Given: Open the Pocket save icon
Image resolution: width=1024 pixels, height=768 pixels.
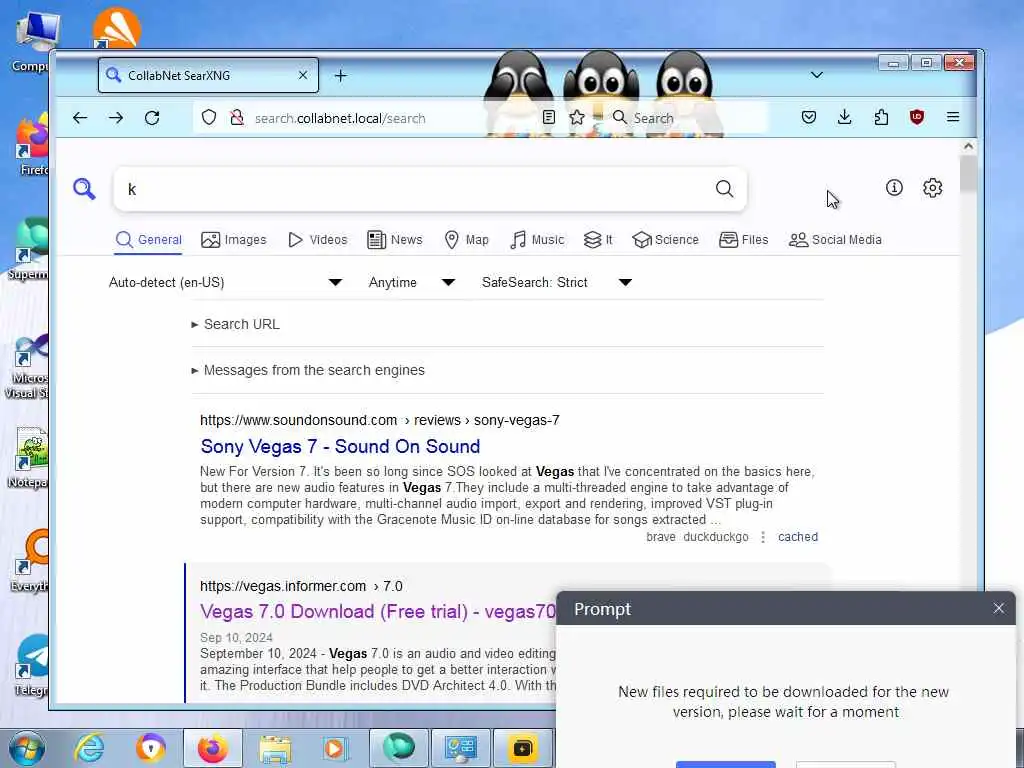Looking at the screenshot, I should pos(808,118).
